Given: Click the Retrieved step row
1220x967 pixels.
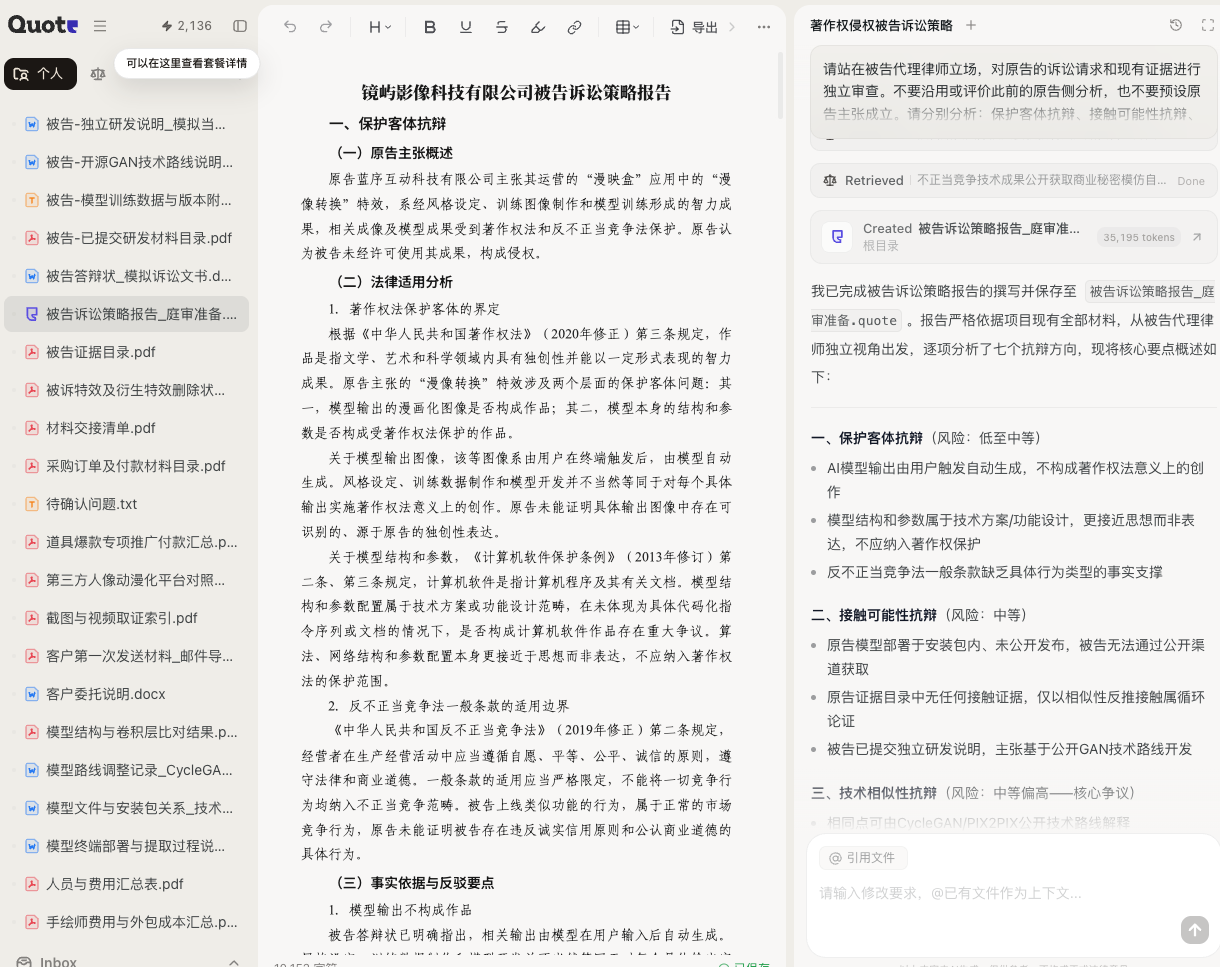Looking at the screenshot, I should point(1014,181).
